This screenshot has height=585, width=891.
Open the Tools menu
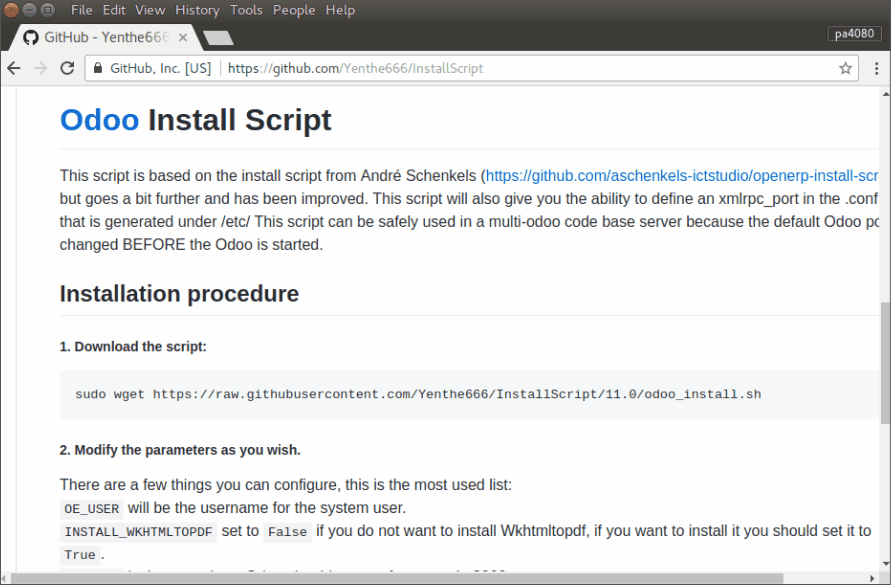point(246,10)
